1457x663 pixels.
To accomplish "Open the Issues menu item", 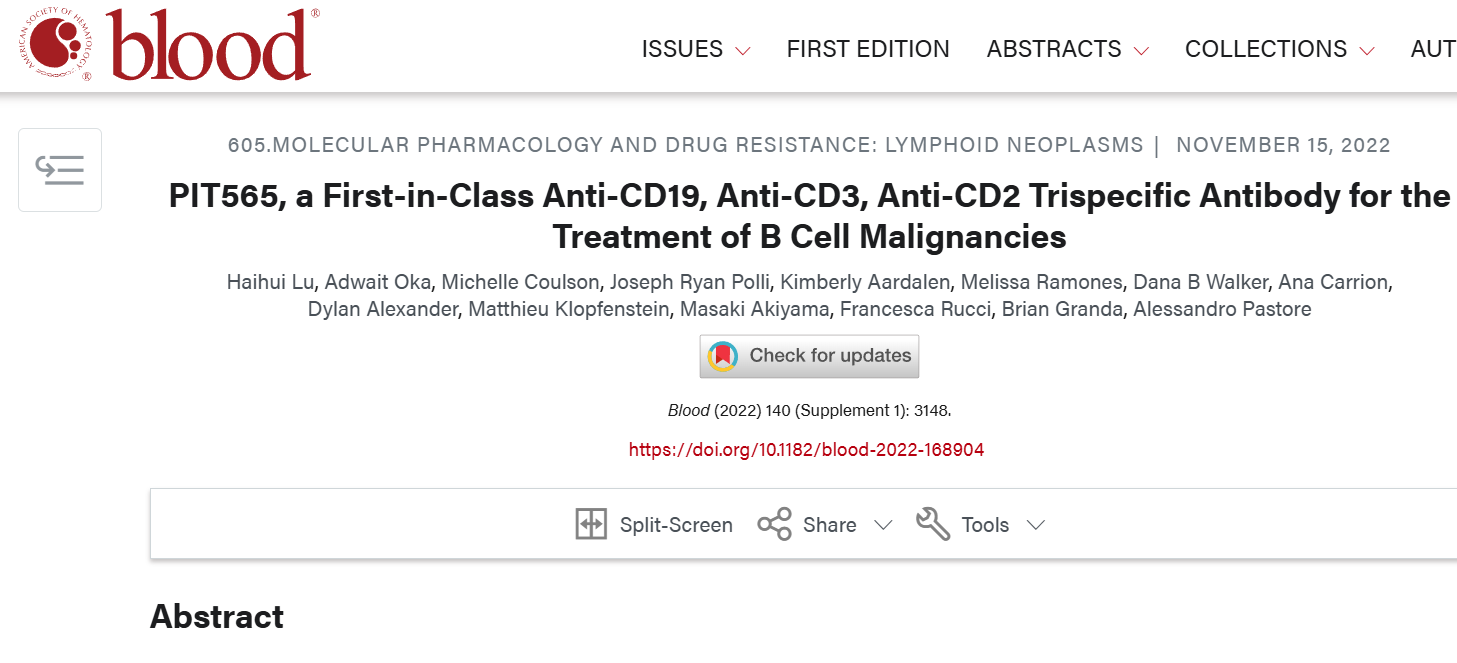I will [x=682, y=49].
